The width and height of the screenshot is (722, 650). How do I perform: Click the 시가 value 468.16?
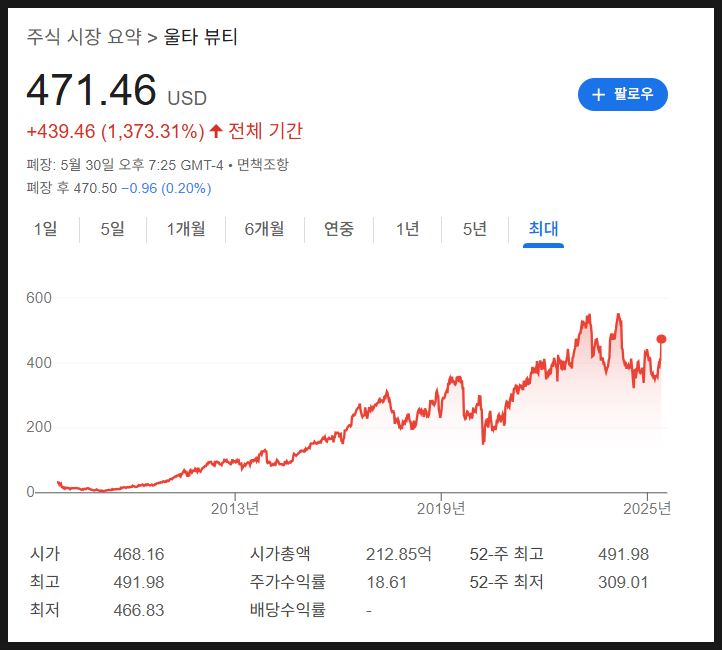(139, 554)
